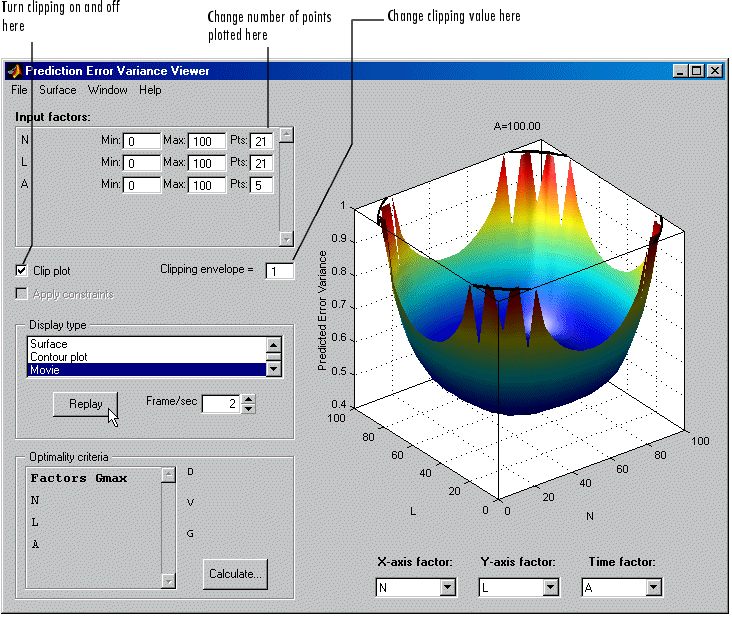The image size is (732, 617).
Task: Open the File menu
Action: 19,90
